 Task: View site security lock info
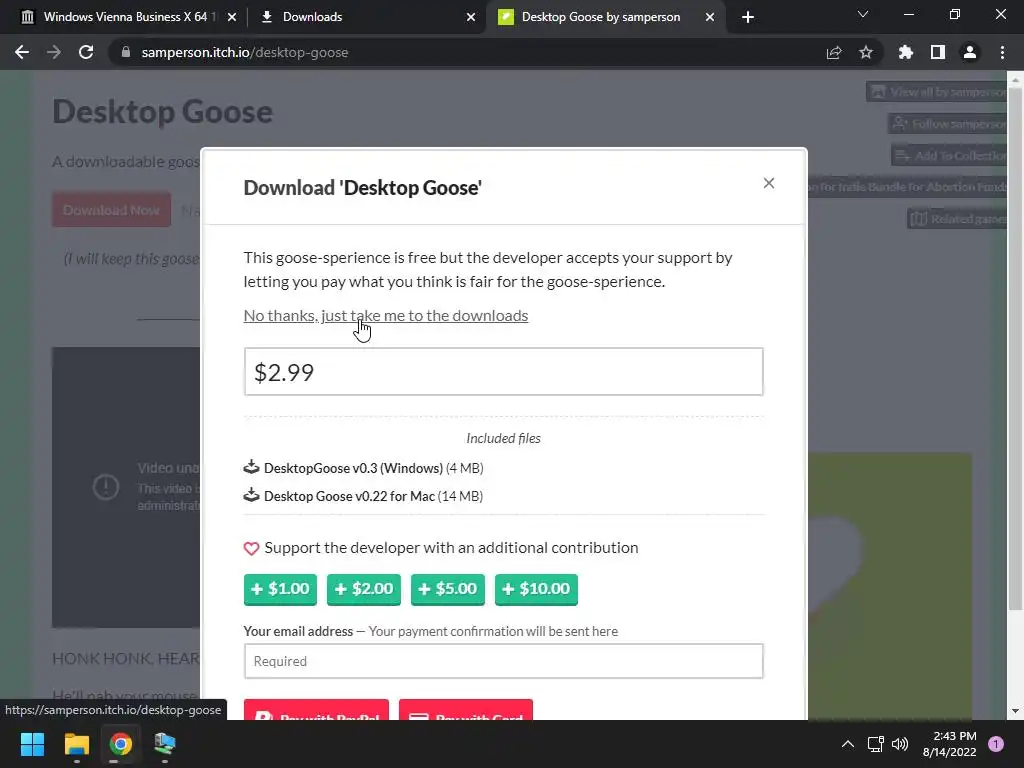[x=126, y=52]
